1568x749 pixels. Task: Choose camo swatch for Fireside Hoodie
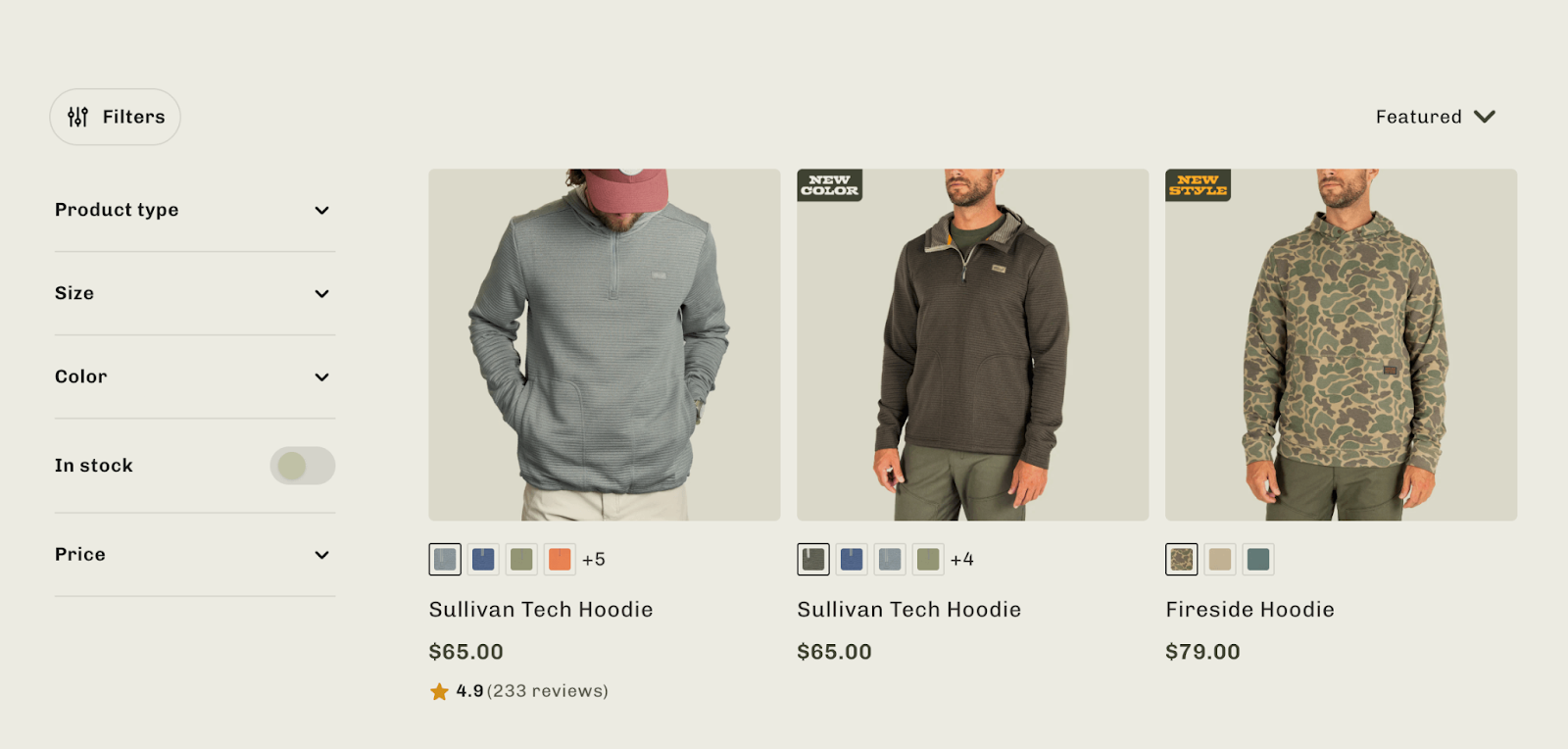(x=1182, y=559)
